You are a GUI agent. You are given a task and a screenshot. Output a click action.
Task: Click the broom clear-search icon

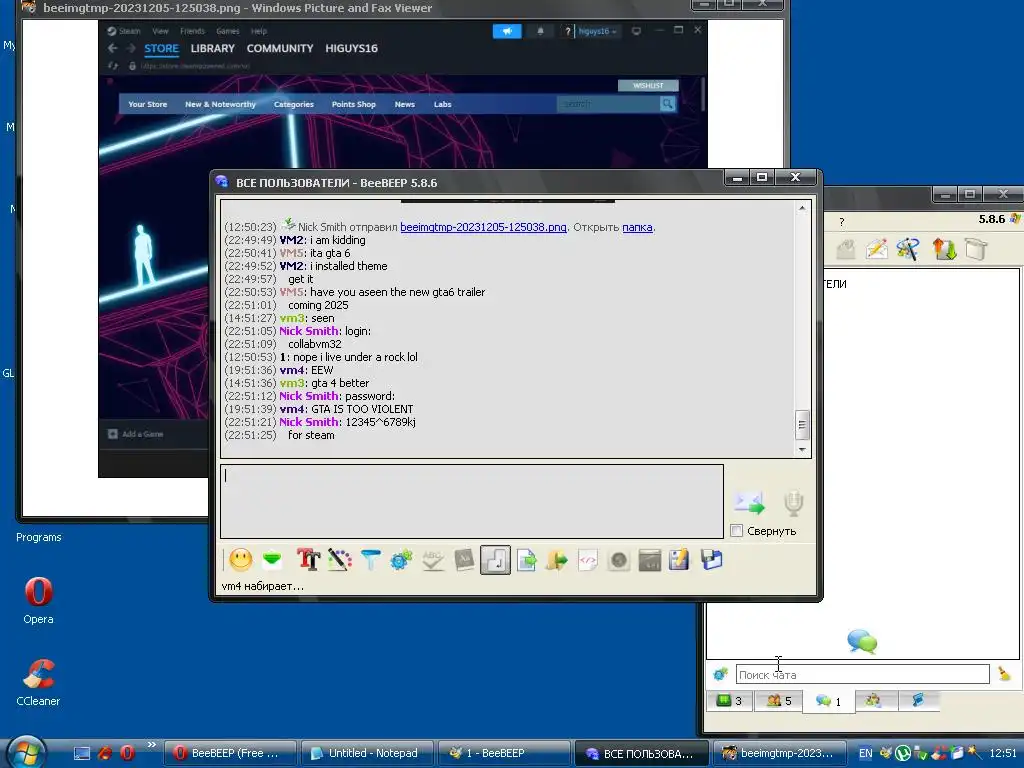coord(1004,673)
